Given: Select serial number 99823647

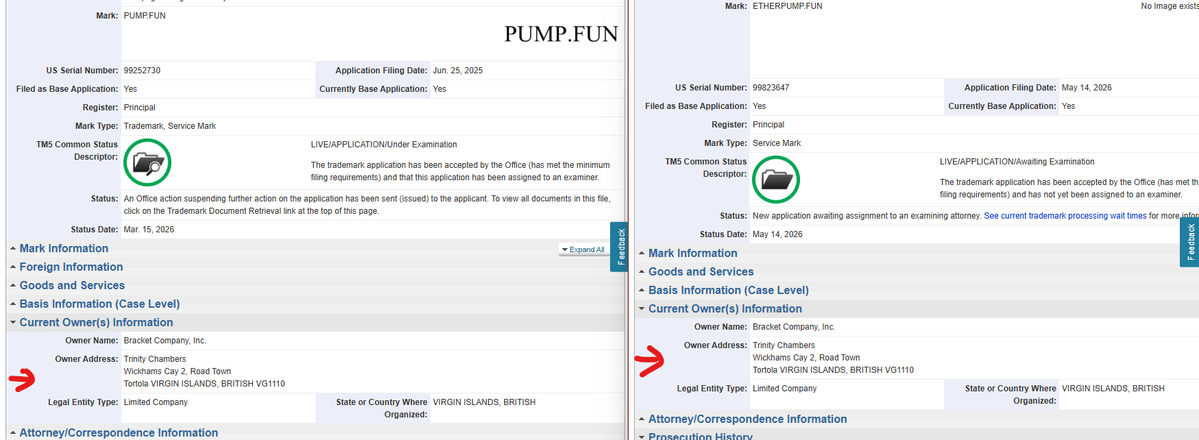Looking at the screenshot, I should [x=772, y=88].
